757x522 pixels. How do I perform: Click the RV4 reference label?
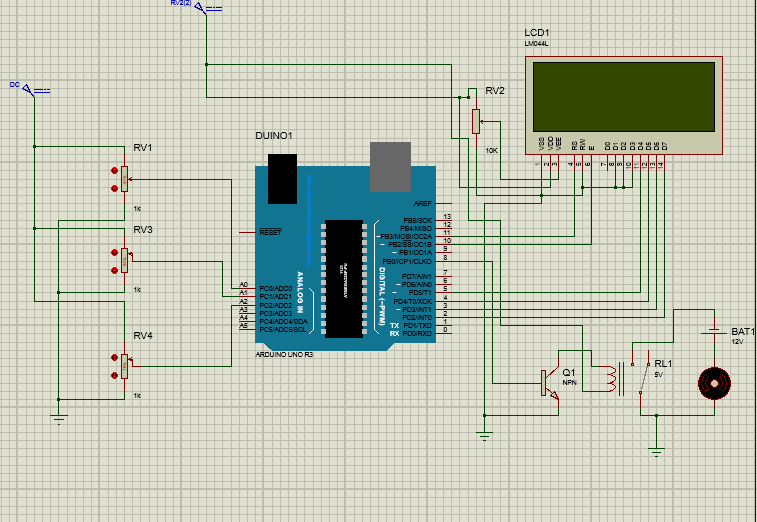point(143,336)
